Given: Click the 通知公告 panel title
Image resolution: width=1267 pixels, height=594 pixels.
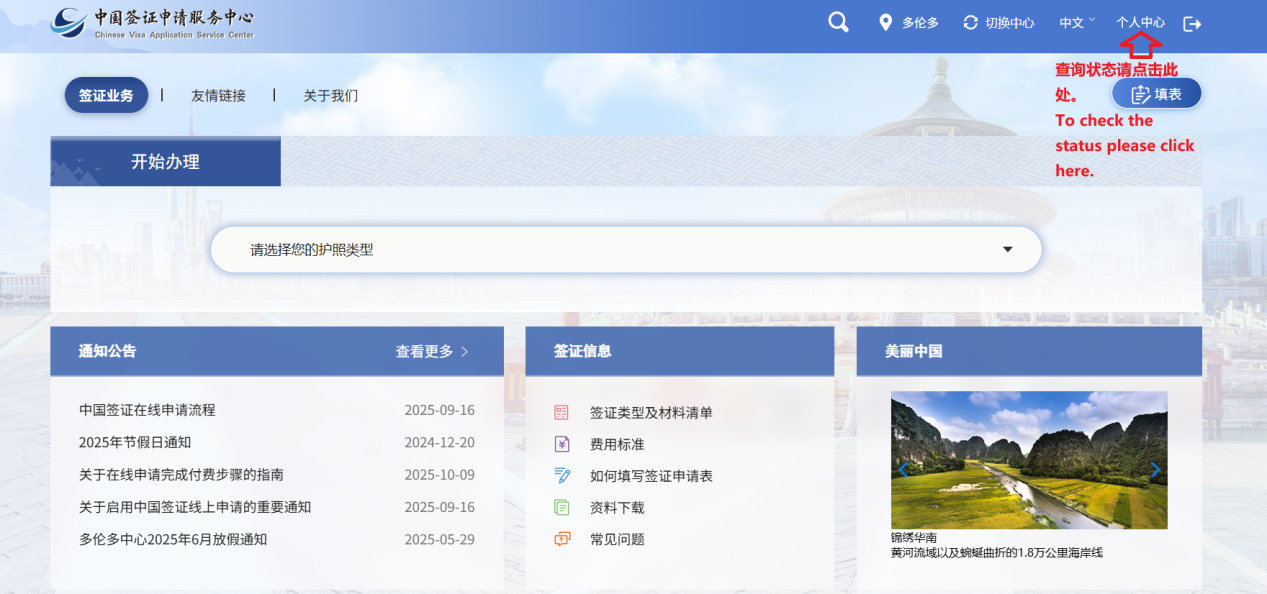Looking at the screenshot, I should pos(108,351).
